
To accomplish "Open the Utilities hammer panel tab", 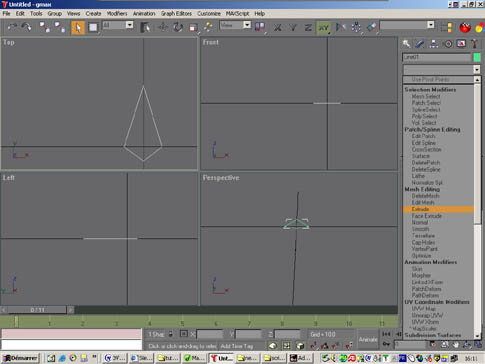I will (x=475, y=44).
